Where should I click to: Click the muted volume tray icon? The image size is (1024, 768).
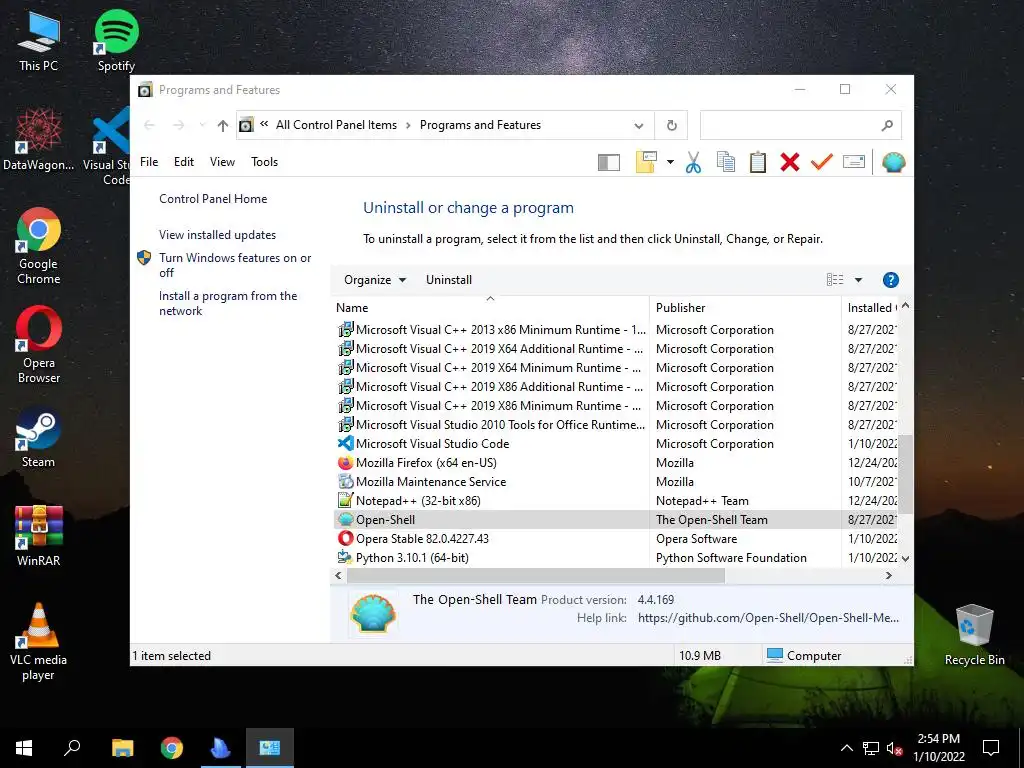click(894, 748)
